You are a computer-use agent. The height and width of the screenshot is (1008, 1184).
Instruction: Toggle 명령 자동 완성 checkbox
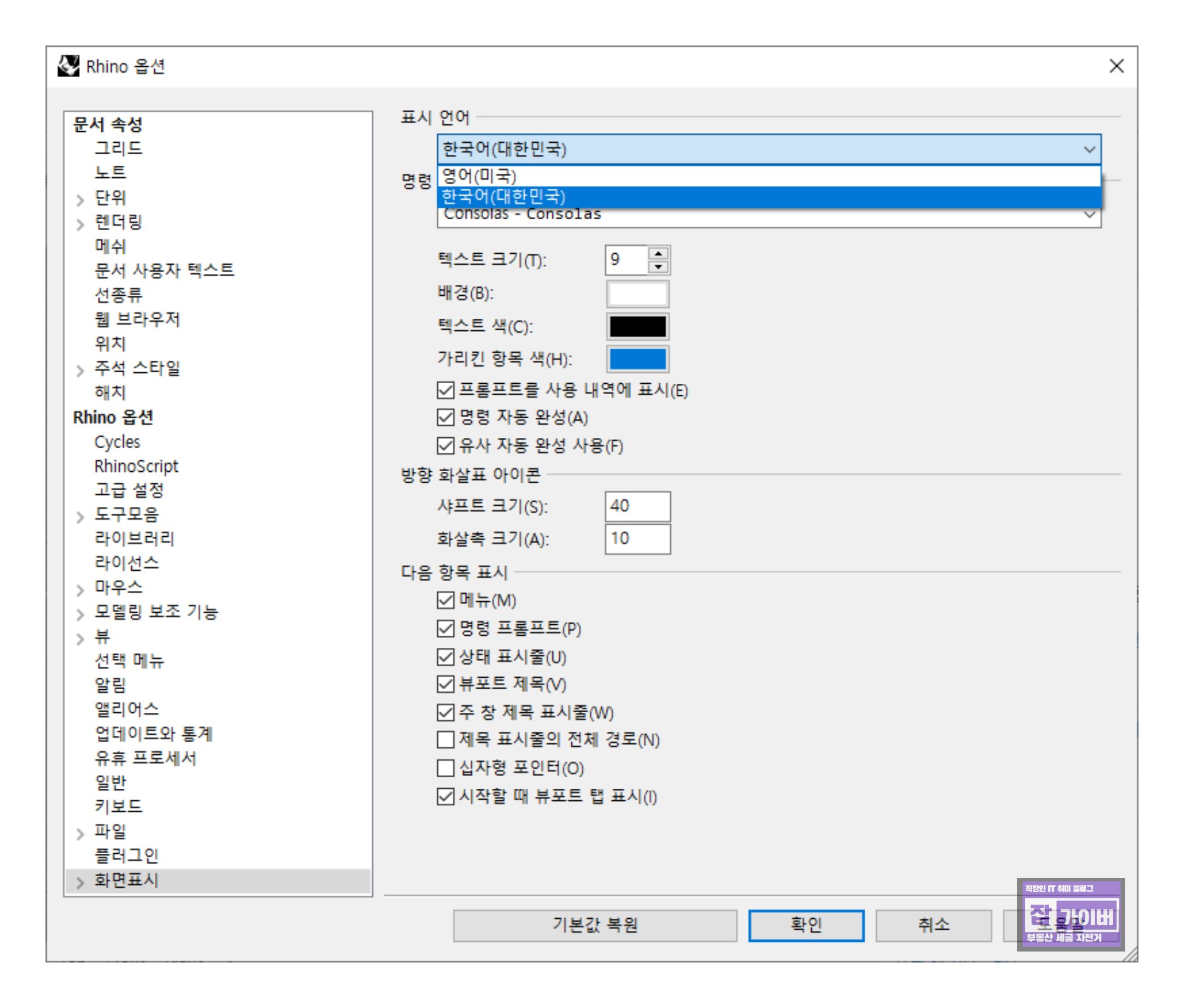446,418
